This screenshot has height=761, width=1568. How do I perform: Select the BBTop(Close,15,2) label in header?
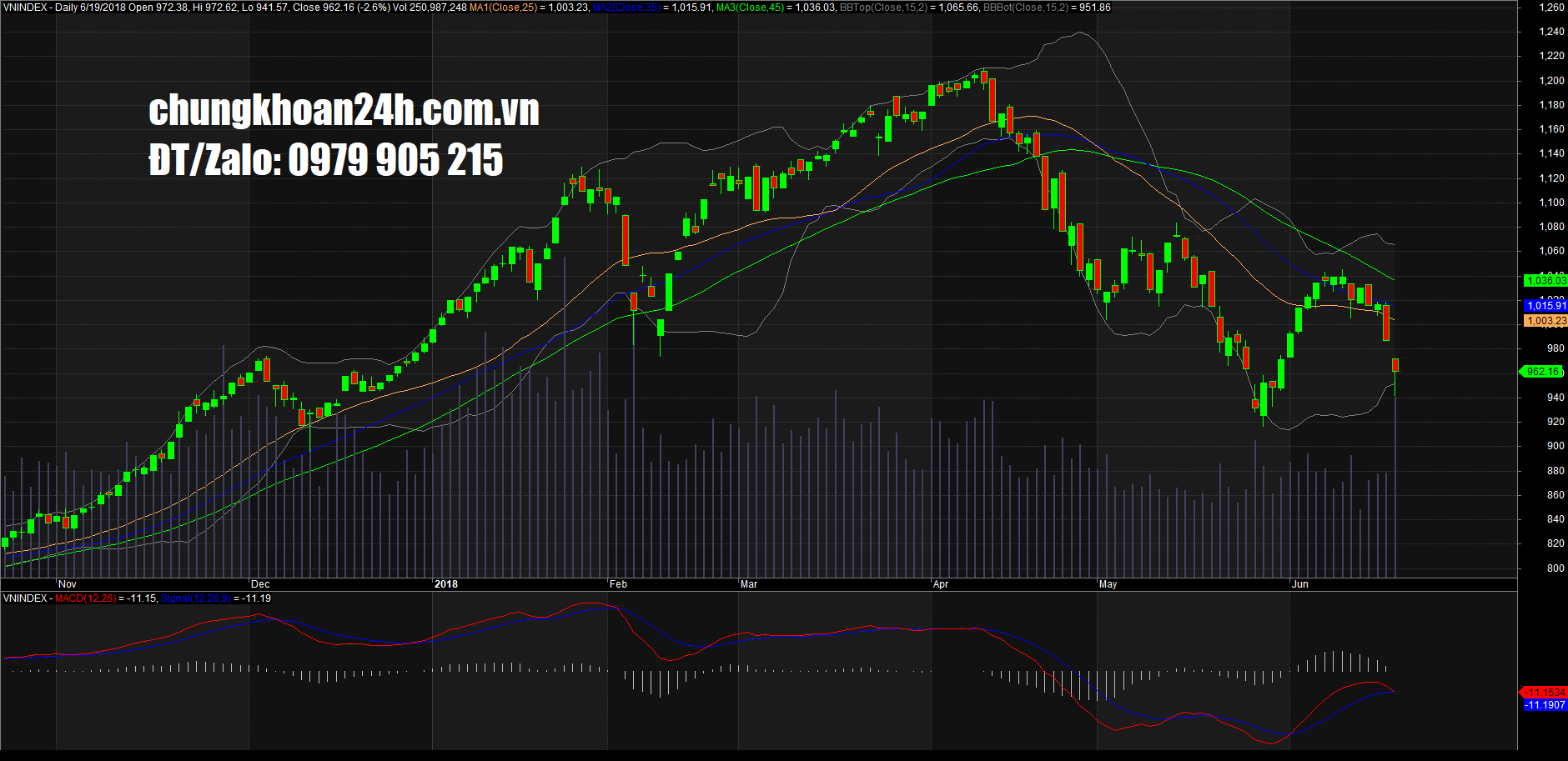click(883, 8)
